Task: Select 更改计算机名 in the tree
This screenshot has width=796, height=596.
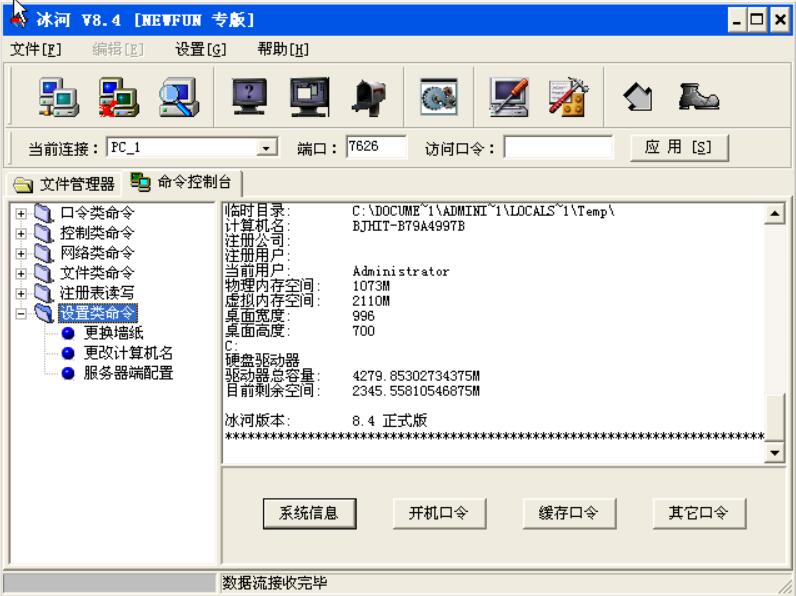Action: pos(128,353)
